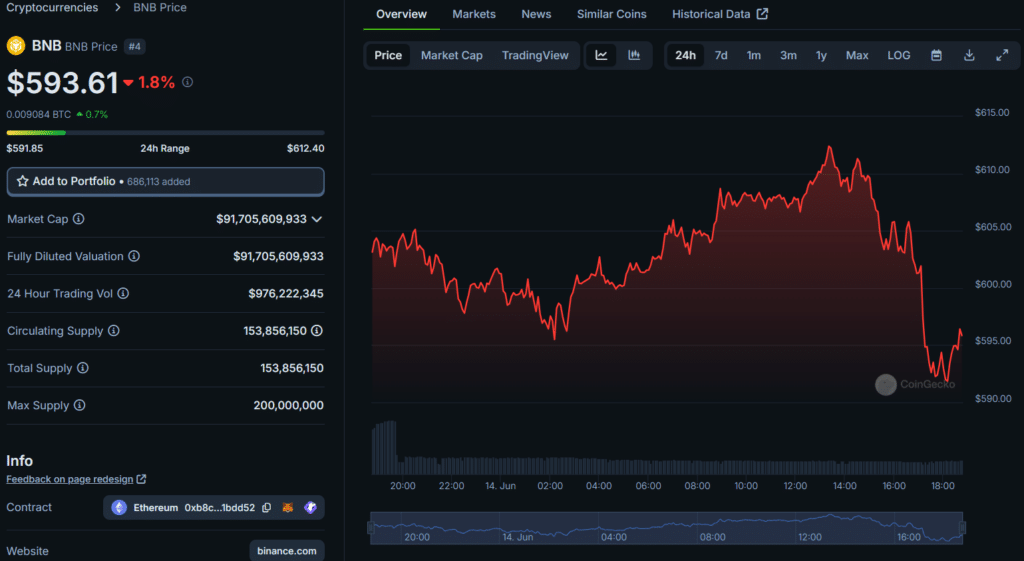Click the #4 rank badge
1024x561 pixels.
(x=135, y=46)
